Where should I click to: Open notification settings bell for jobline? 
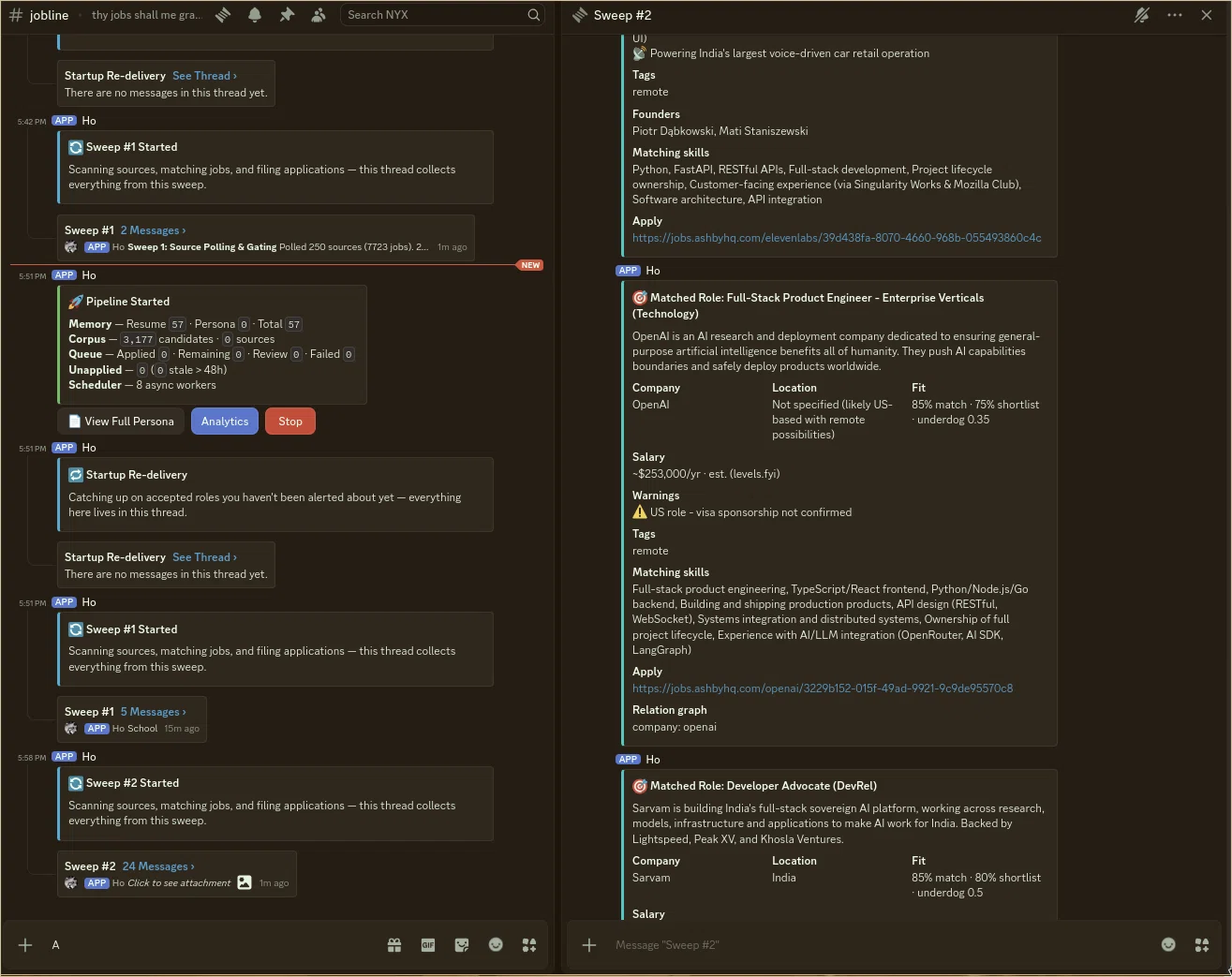(255, 15)
